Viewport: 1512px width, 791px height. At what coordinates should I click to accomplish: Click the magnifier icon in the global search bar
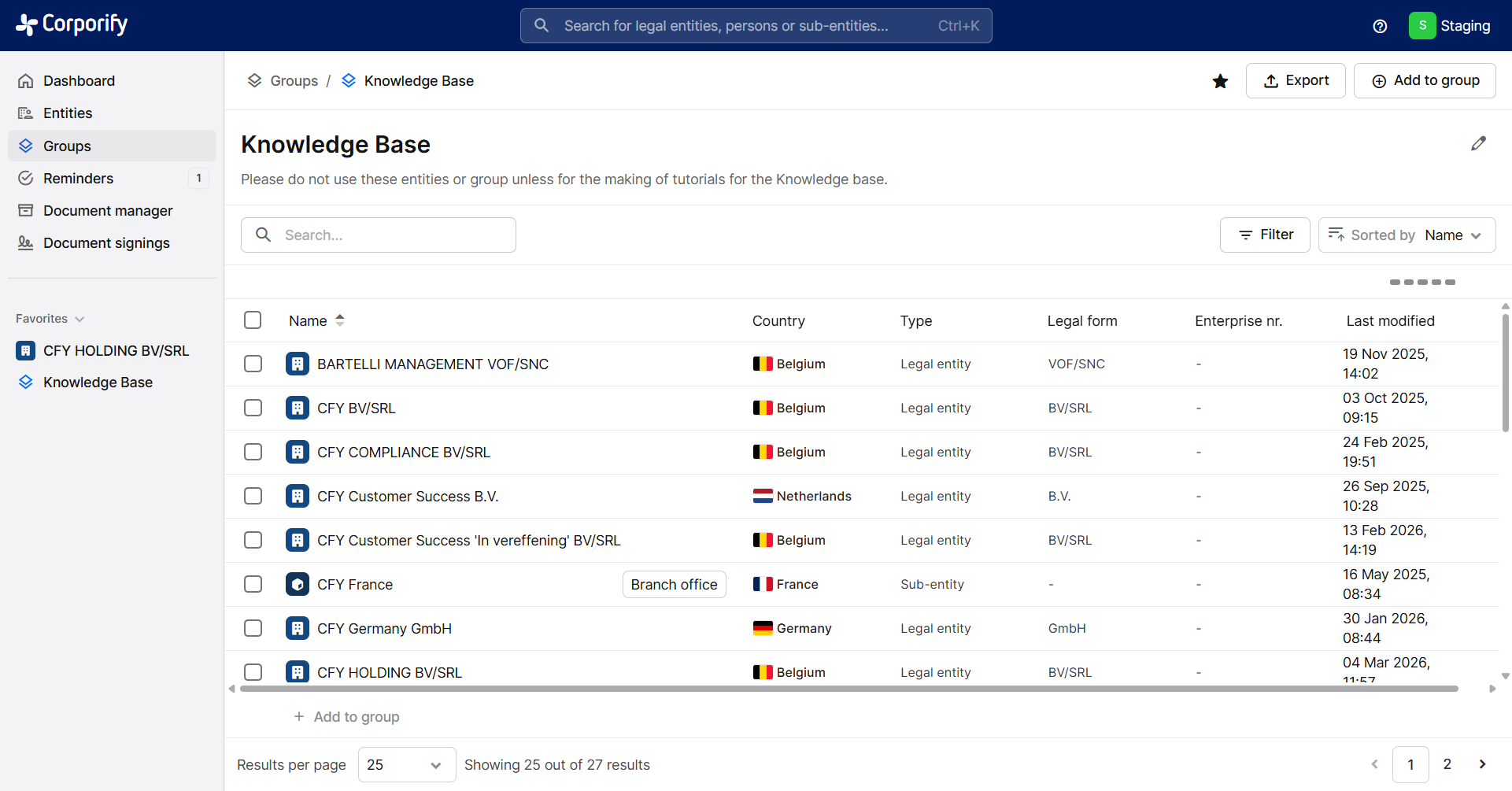[542, 25]
